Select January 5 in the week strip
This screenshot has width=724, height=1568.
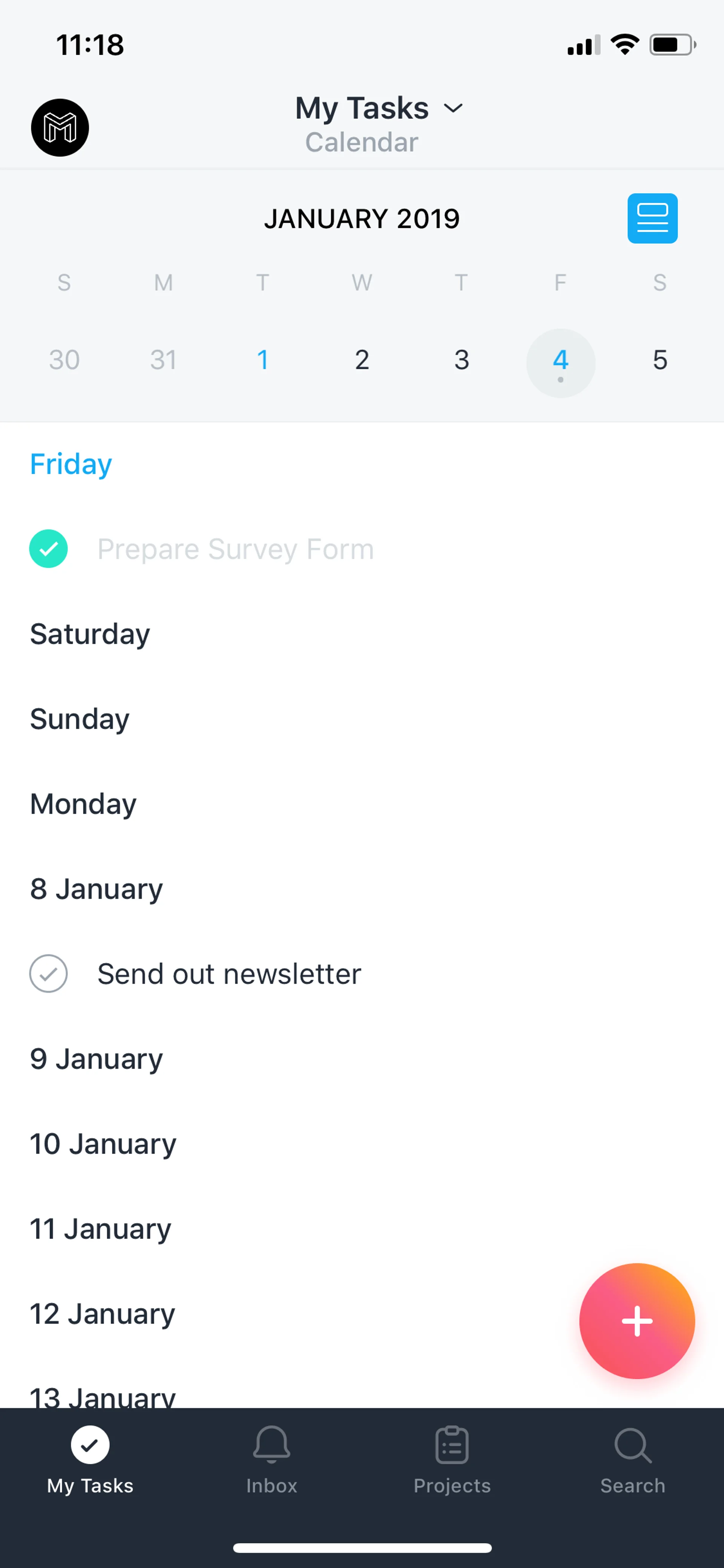[x=660, y=360]
